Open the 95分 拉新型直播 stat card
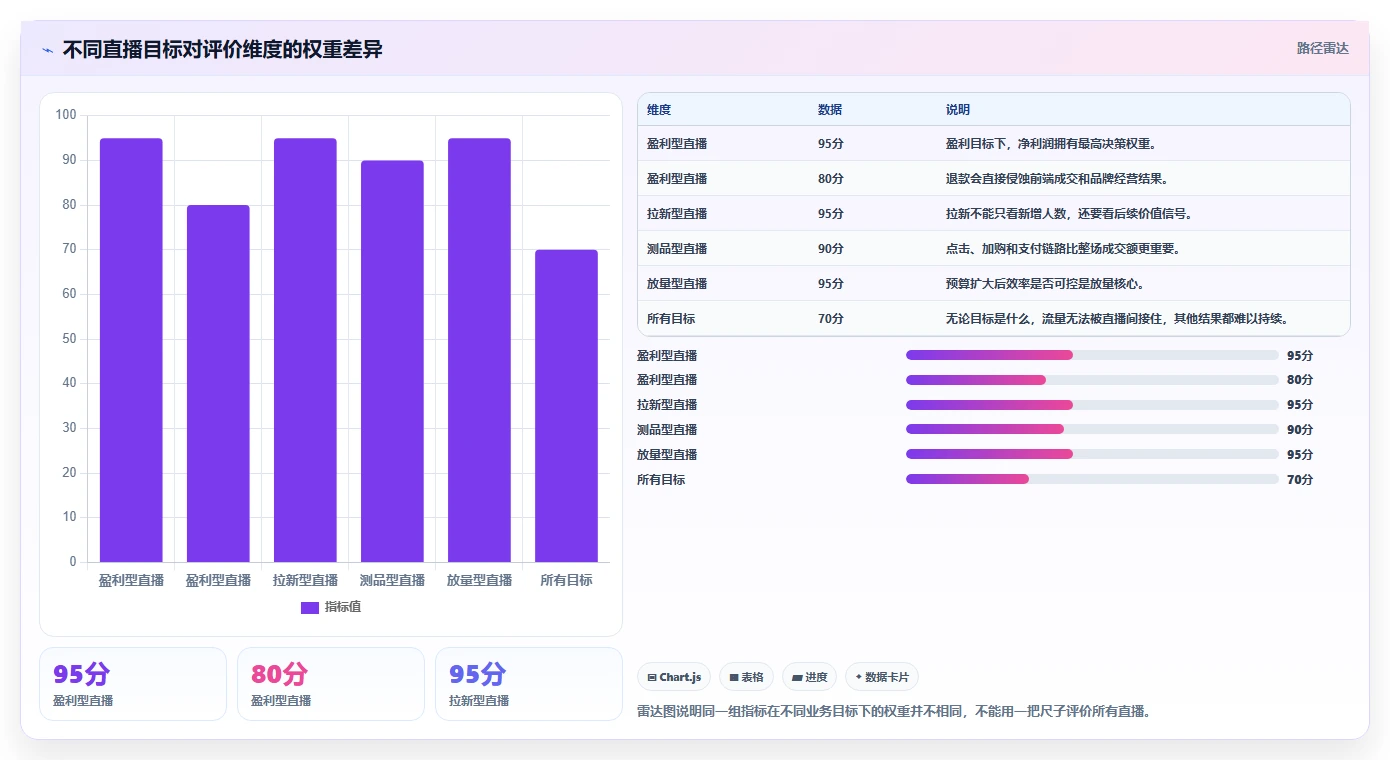This screenshot has width=1390, height=760. point(529,684)
